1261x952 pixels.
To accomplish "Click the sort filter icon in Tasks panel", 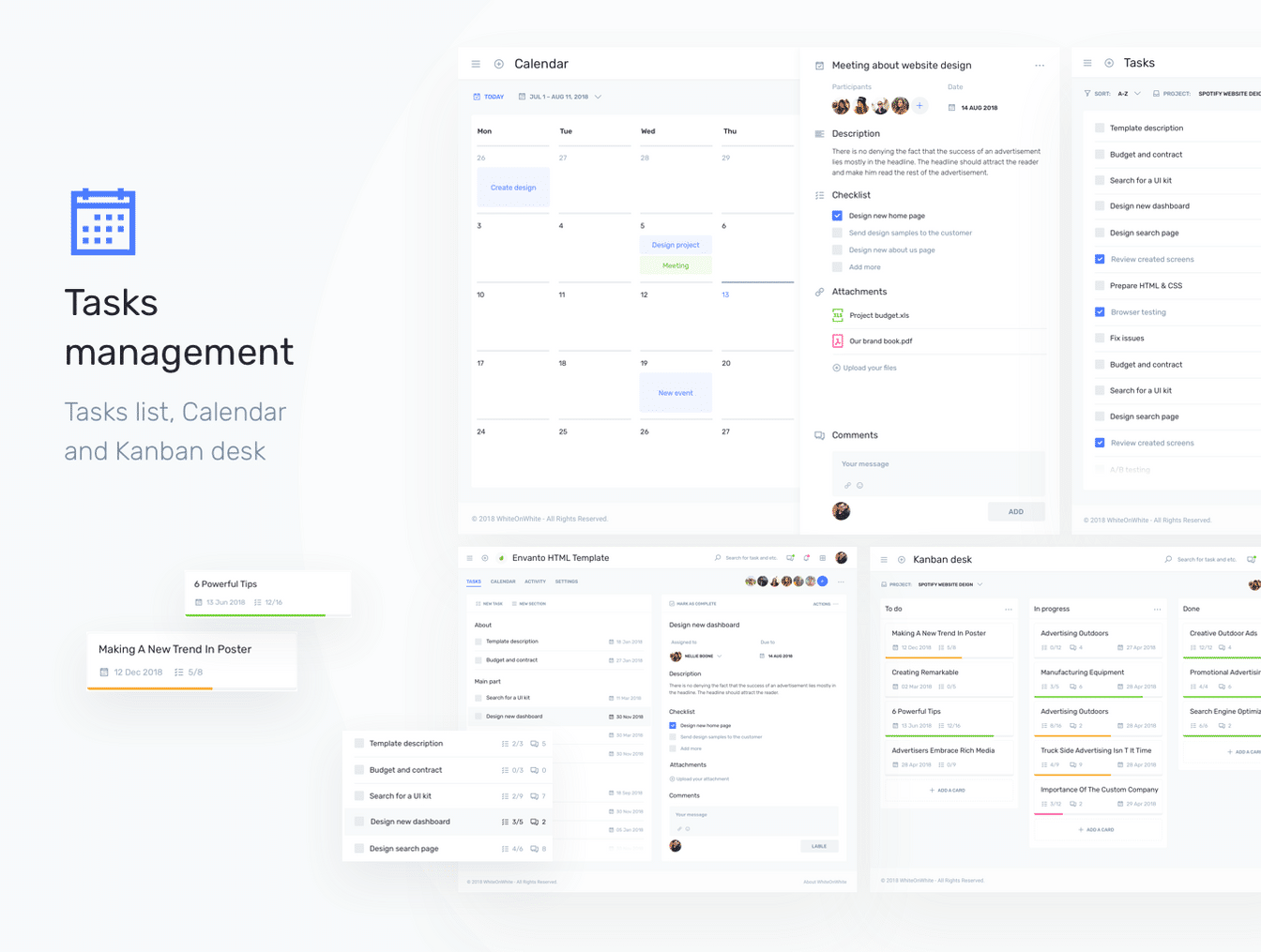I will (1087, 94).
